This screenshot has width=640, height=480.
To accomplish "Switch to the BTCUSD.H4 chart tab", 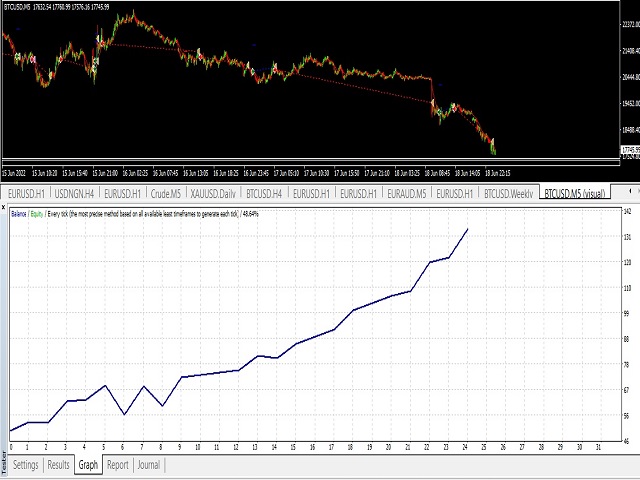I will click(x=264, y=193).
